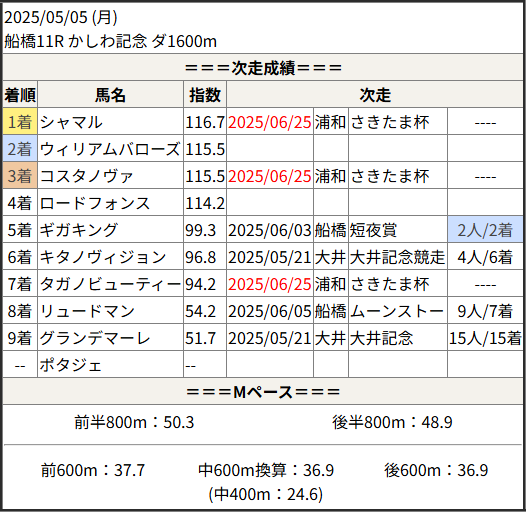Click the 次走成績 section header
The width and height of the screenshot is (526, 512).
(x=263, y=67)
